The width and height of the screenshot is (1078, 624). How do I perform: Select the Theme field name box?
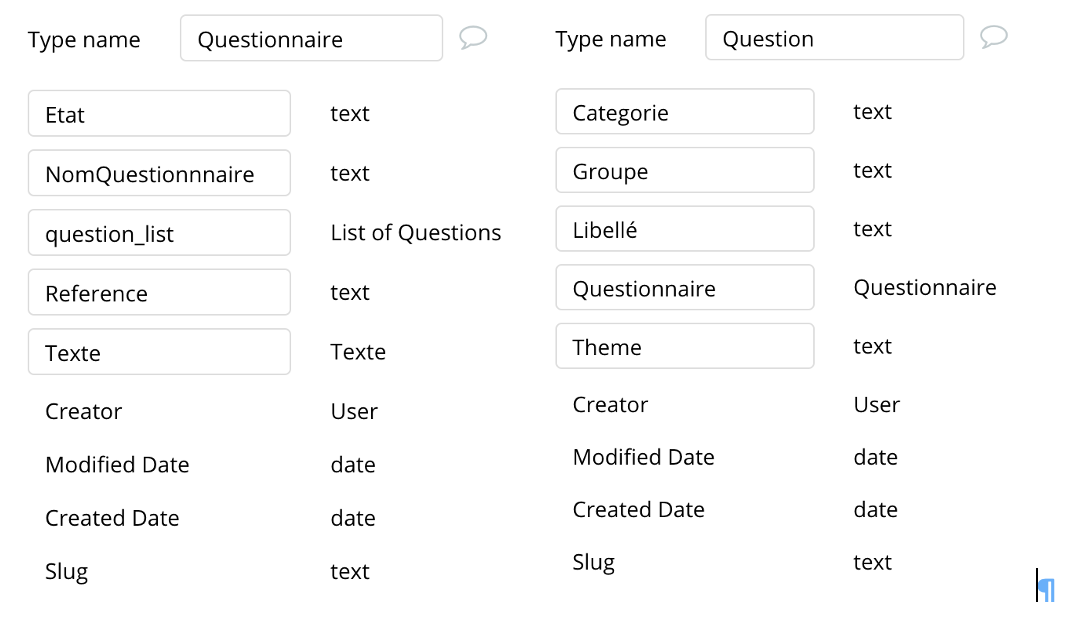coord(685,346)
